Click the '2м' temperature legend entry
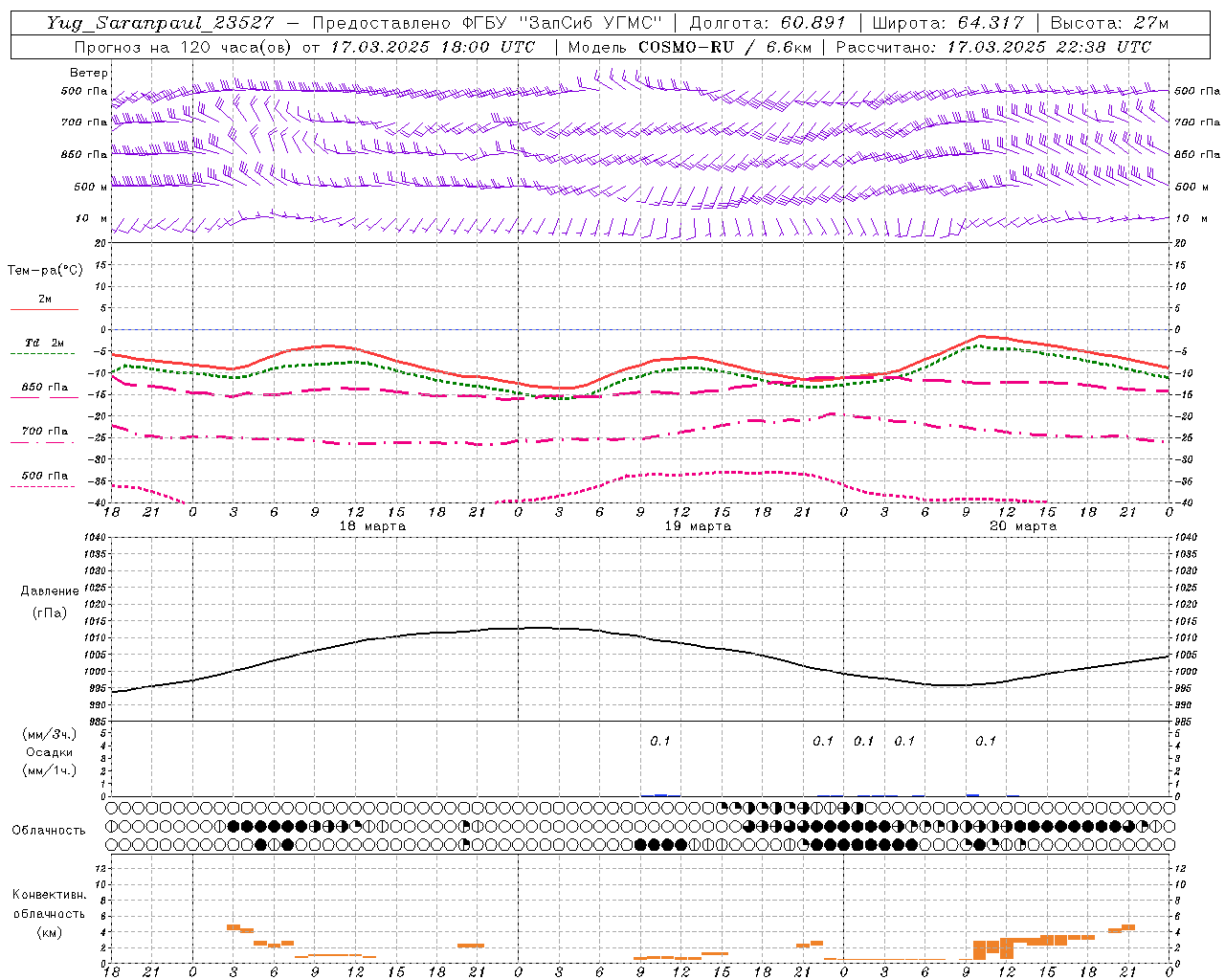This screenshot has height=980, width=1225. pos(45,300)
